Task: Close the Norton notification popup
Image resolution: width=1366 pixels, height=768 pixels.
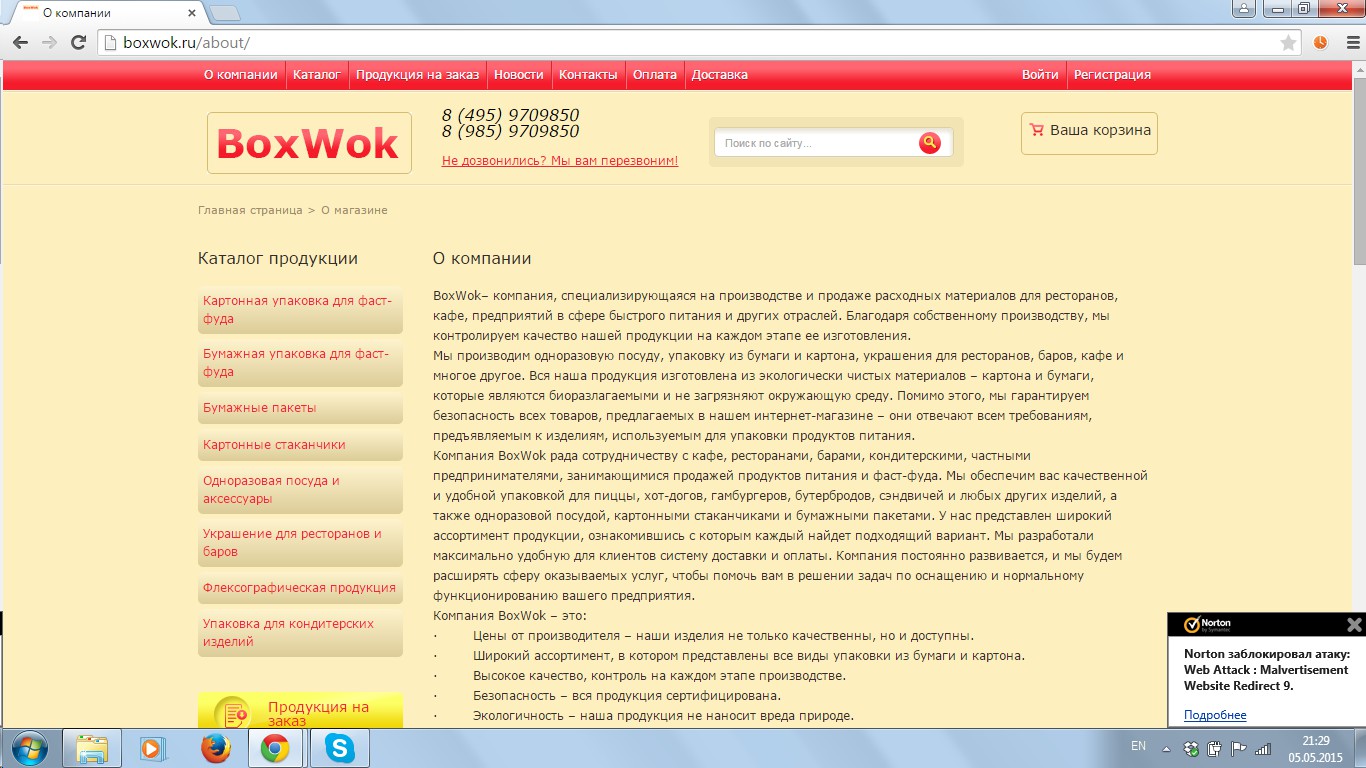Action: [1354, 625]
